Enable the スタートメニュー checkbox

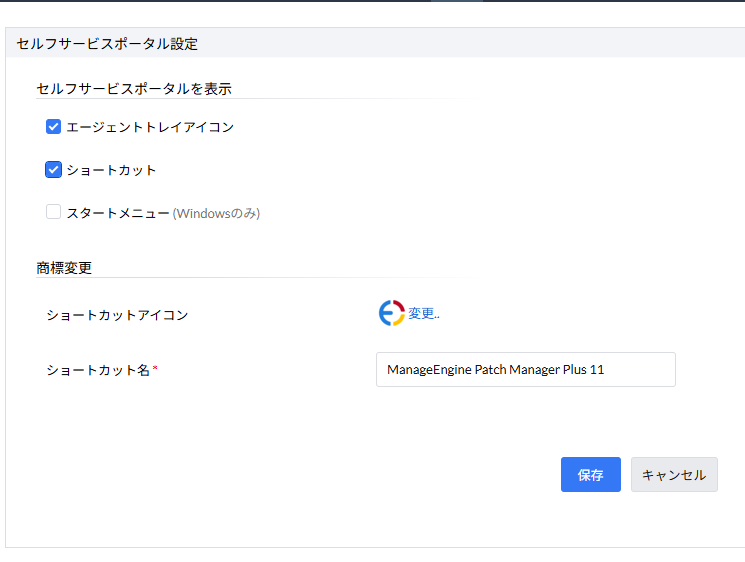pyautogui.click(x=54, y=212)
